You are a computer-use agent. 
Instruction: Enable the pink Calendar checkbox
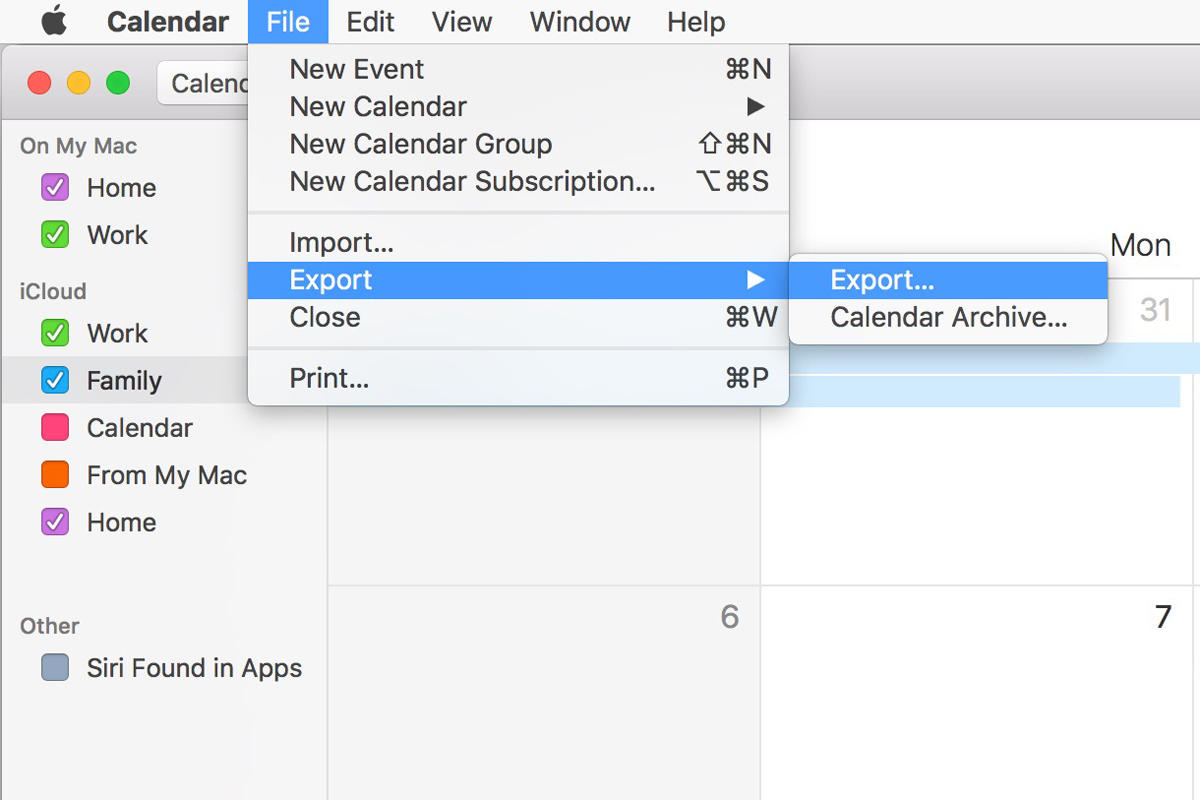pyautogui.click(x=55, y=428)
